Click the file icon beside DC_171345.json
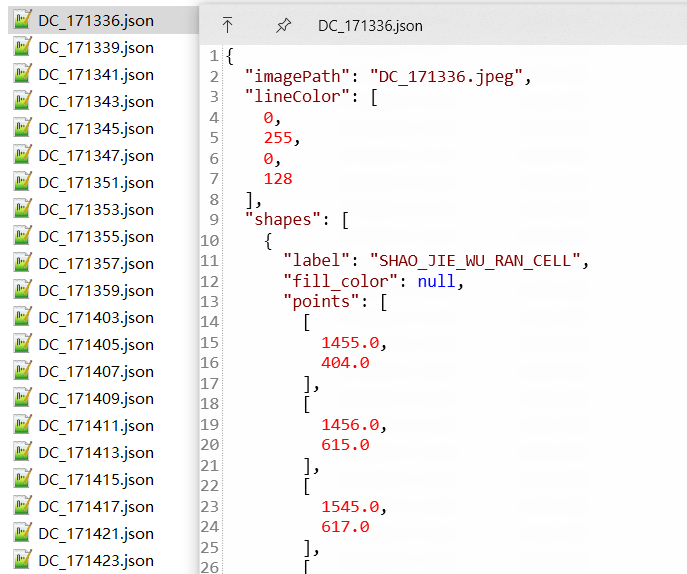This screenshot has height=574, width=687. click(x=22, y=128)
